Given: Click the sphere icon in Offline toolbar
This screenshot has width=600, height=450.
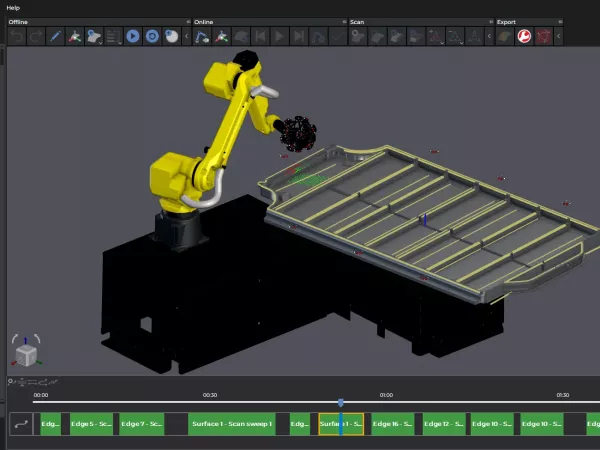Looking at the screenshot, I should click(171, 37).
